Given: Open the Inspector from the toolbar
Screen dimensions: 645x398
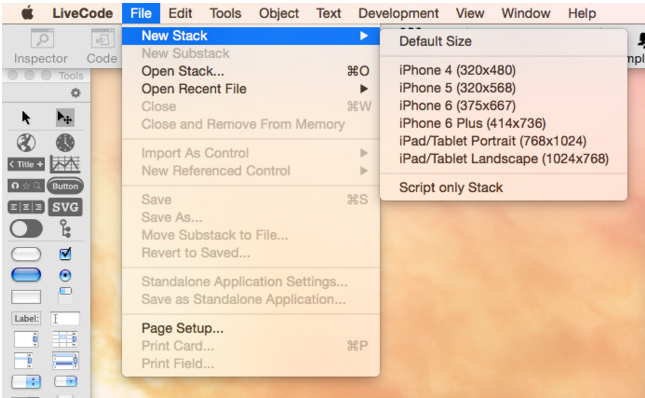Looking at the screenshot, I should point(41,47).
